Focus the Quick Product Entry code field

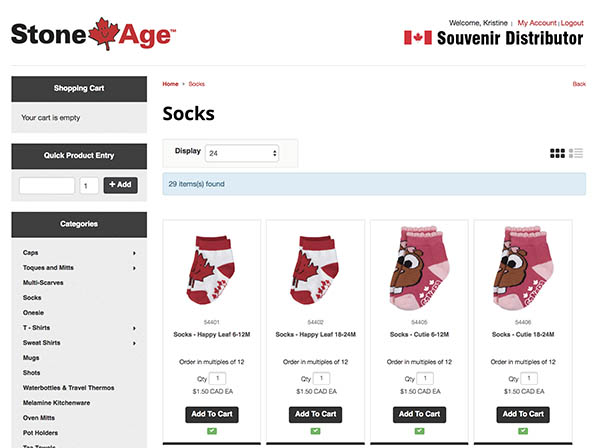pos(47,186)
